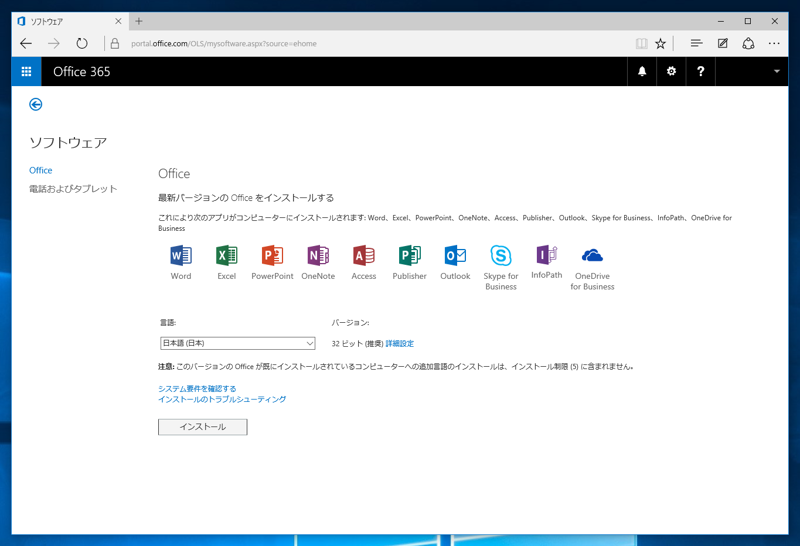Select Office in the left navigation

click(40, 170)
